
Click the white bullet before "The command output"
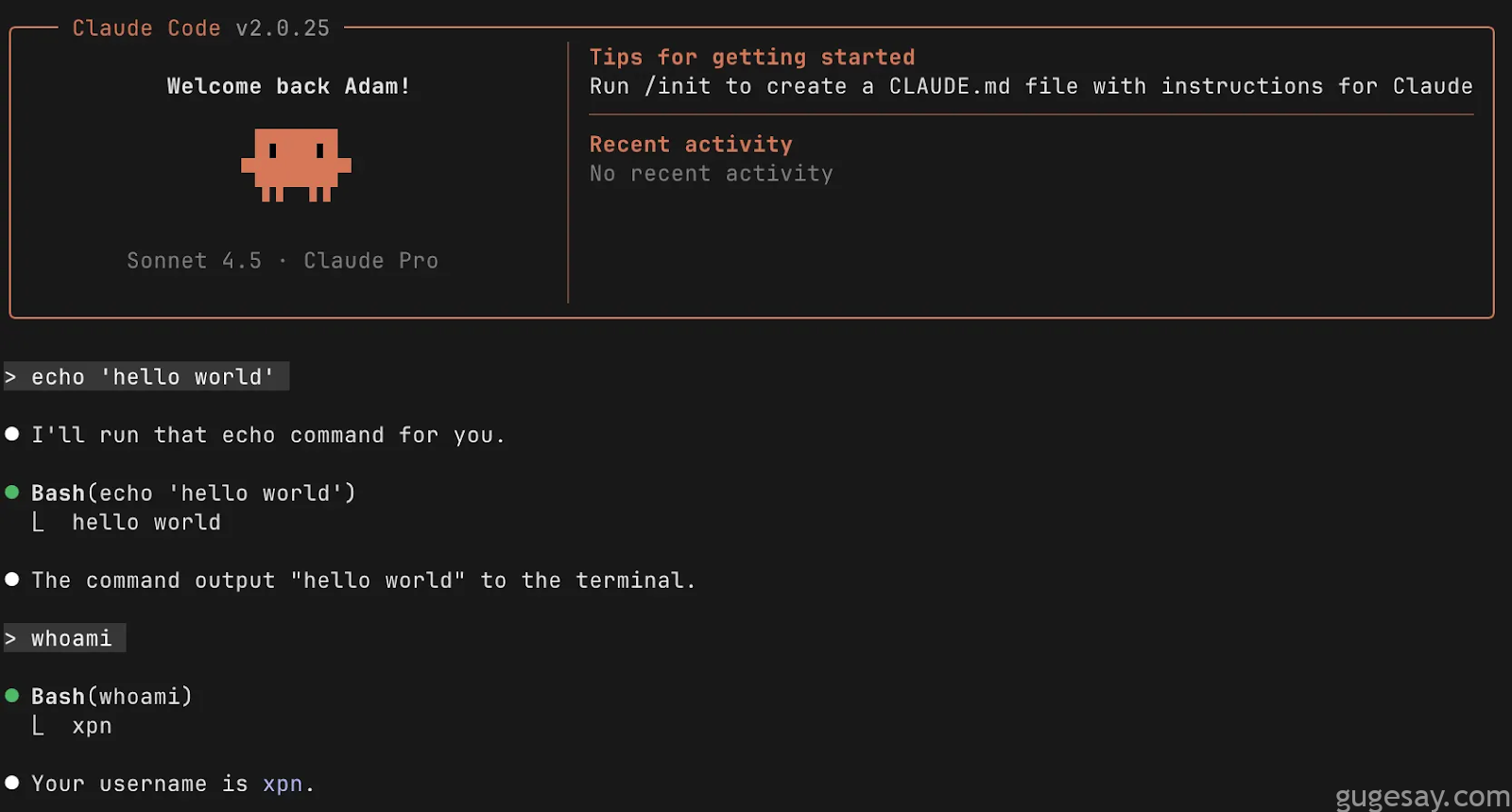12,579
